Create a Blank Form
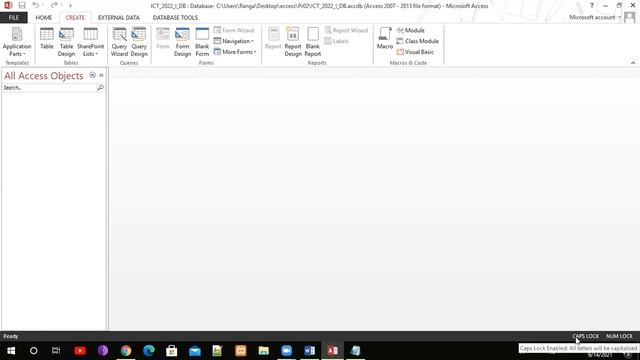640x360 pixels. 202,42
